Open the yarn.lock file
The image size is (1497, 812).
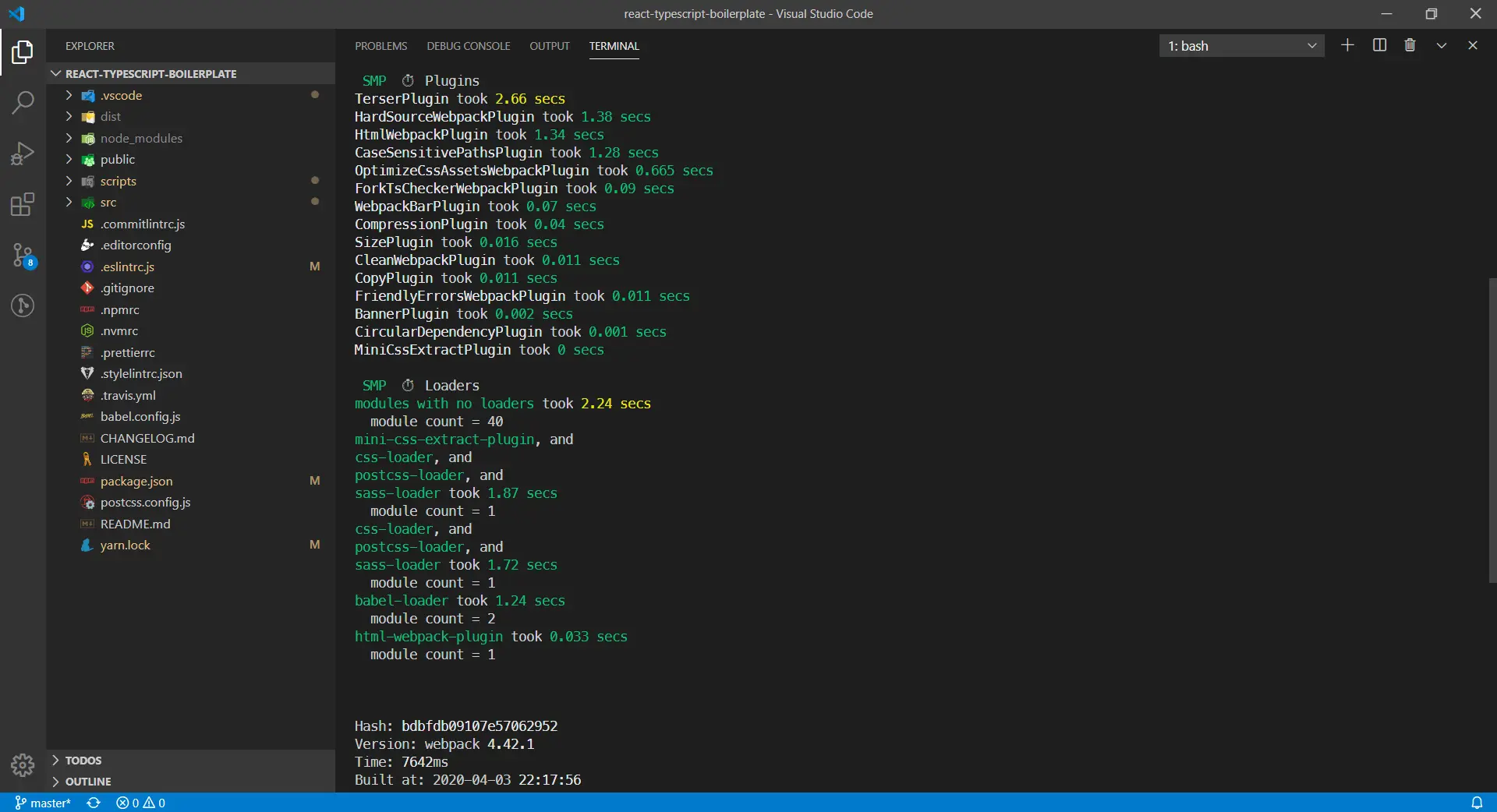click(191, 545)
